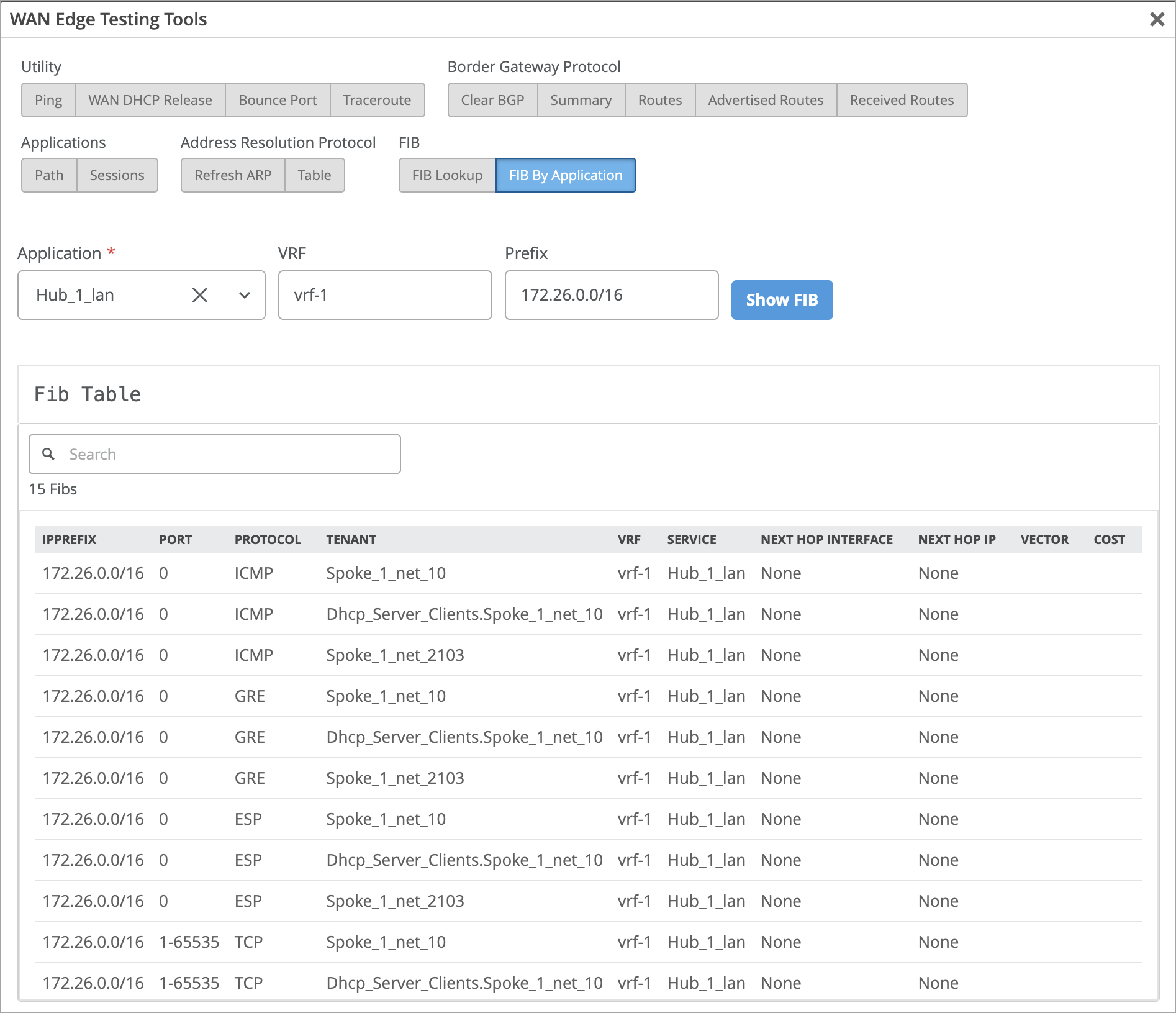Click Bounce Port utility
The image size is (1176, 1013).
click(x=278, y=100)
